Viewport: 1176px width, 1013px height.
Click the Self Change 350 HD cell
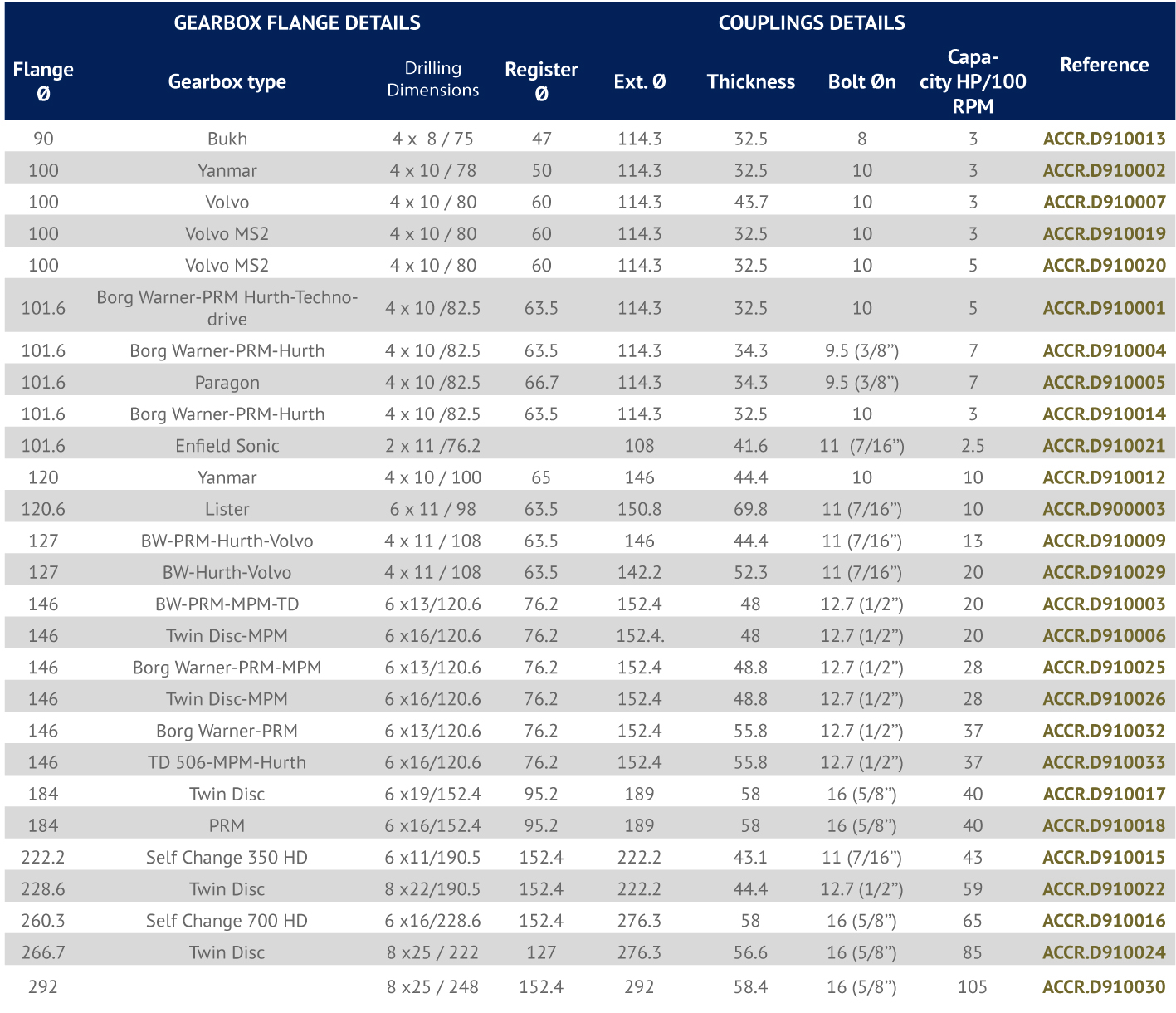coord(227,857)
